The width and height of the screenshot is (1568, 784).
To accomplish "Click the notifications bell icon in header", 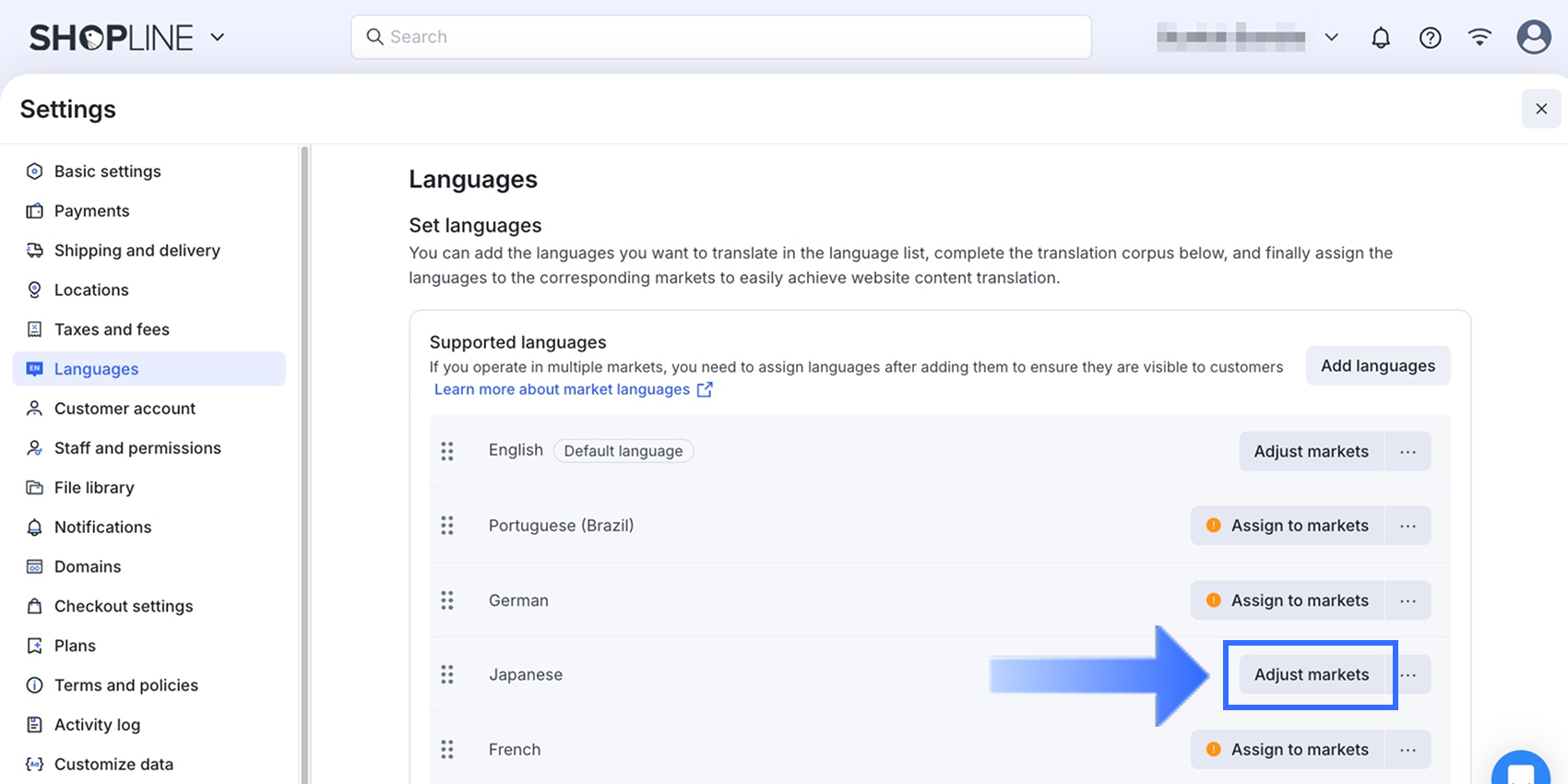I will [x=1381, y=38].
